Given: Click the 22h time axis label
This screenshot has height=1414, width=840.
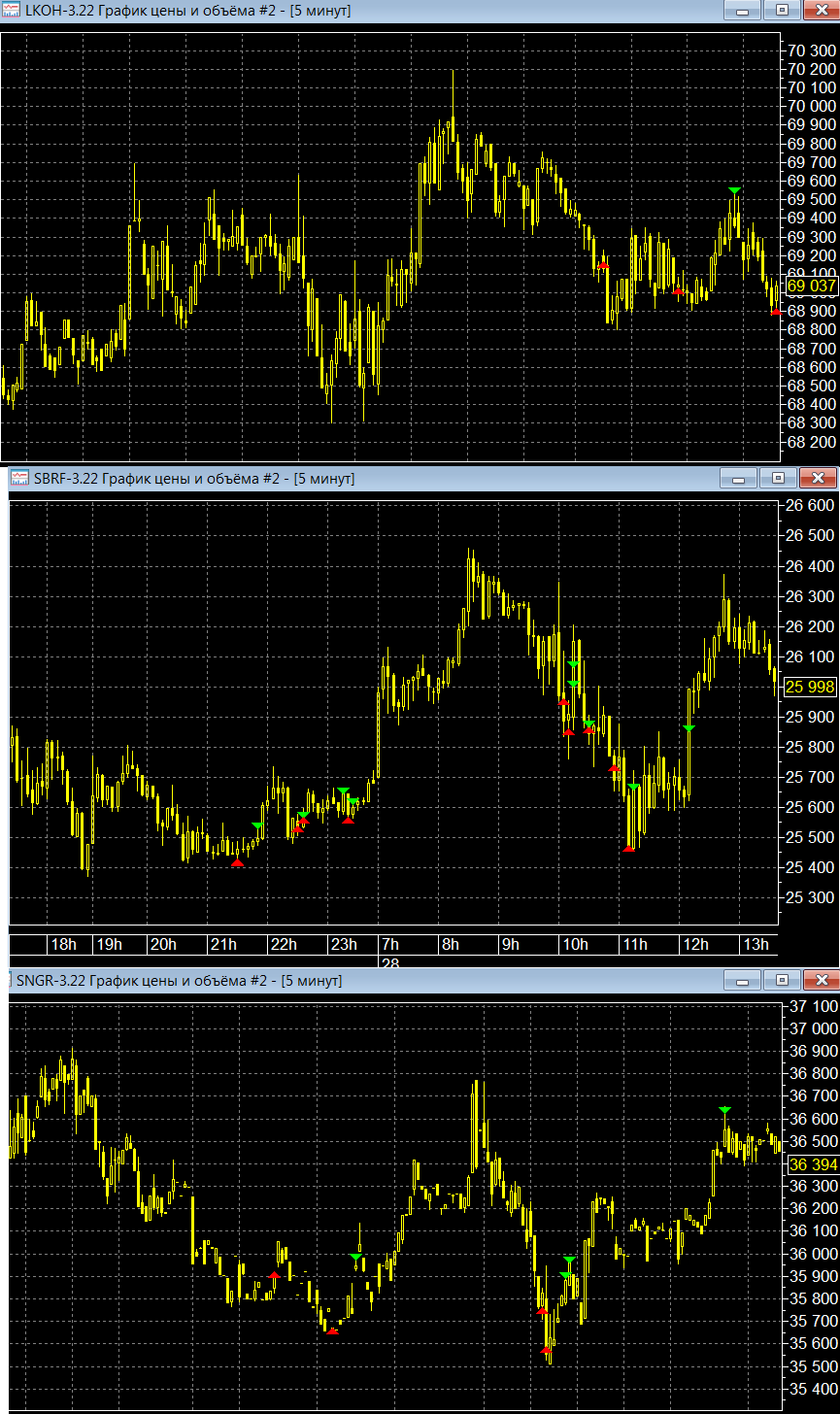Looking at the screenshot, I should (x=284, y=944).
